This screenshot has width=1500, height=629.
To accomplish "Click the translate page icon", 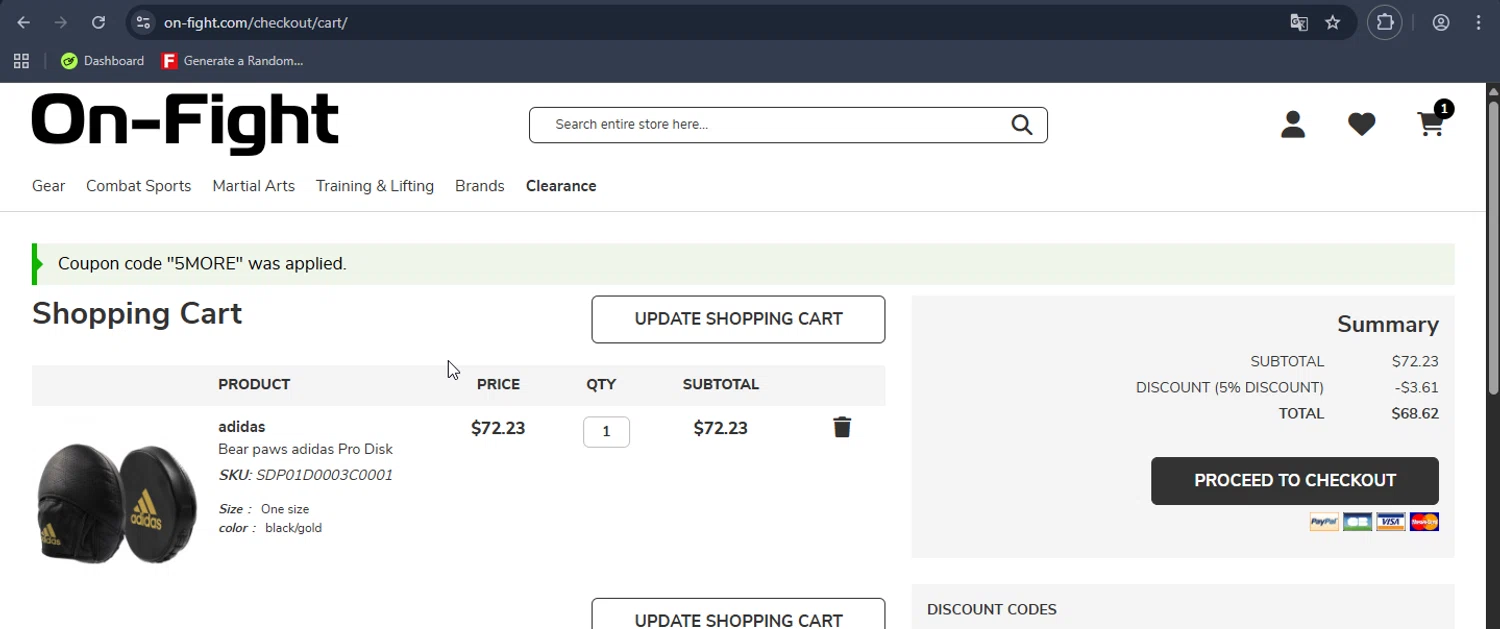I will 1299,22.
